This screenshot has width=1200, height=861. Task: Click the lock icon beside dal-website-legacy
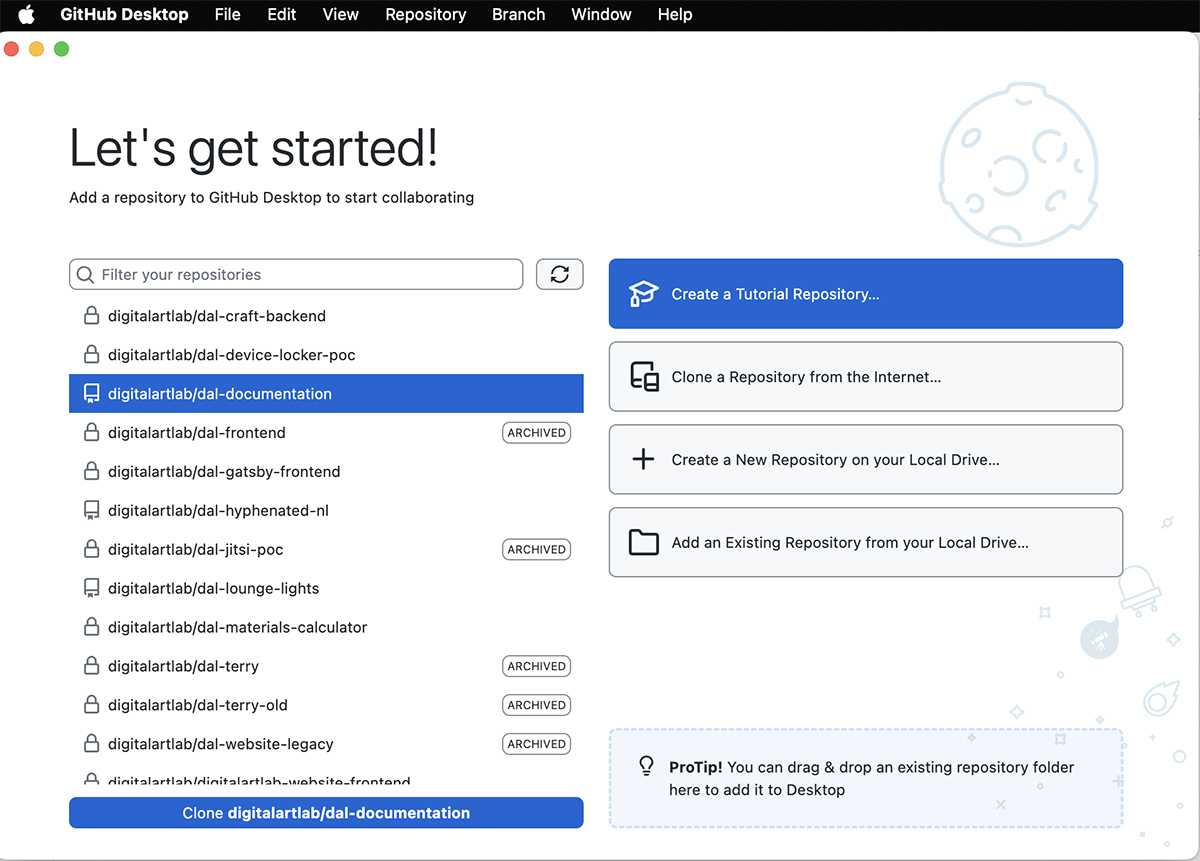[91, 745]
